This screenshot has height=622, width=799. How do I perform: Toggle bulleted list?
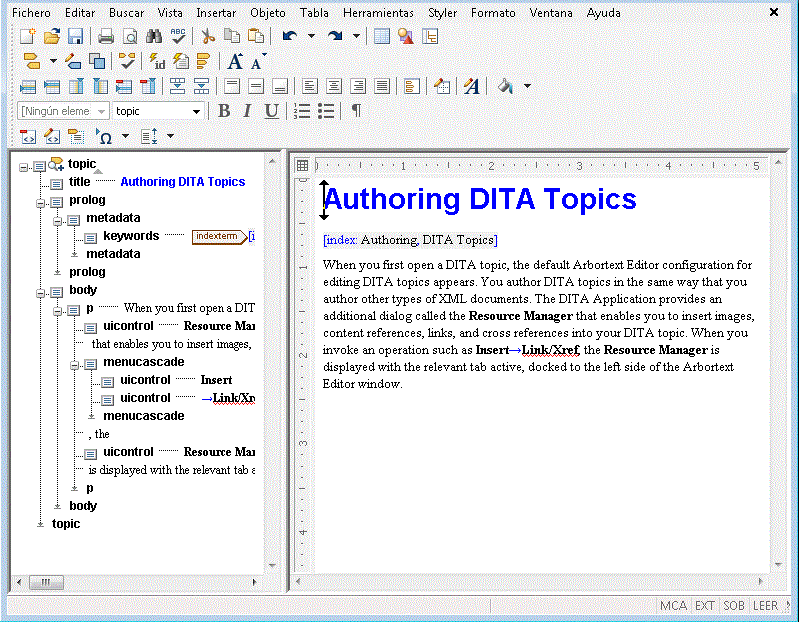326,111
